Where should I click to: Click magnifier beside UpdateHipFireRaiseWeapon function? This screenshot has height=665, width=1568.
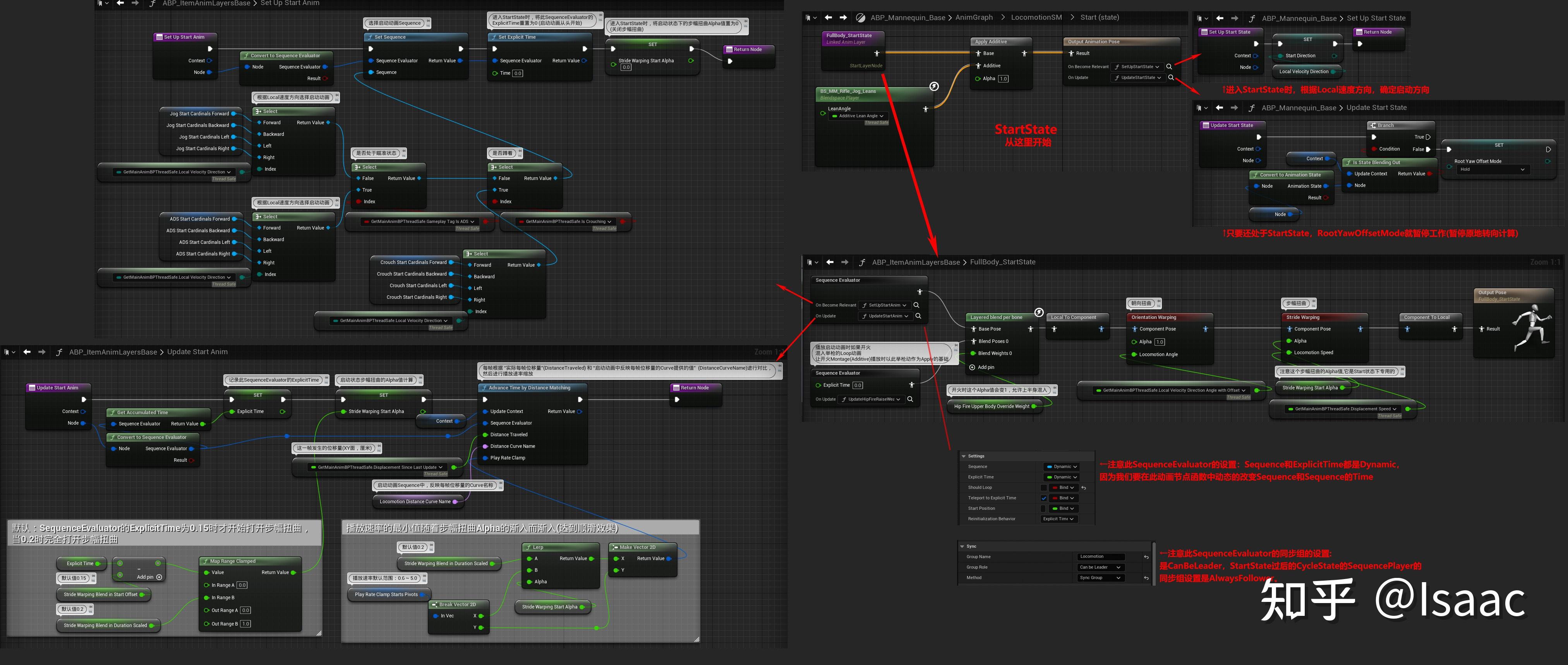pos(910,399)
